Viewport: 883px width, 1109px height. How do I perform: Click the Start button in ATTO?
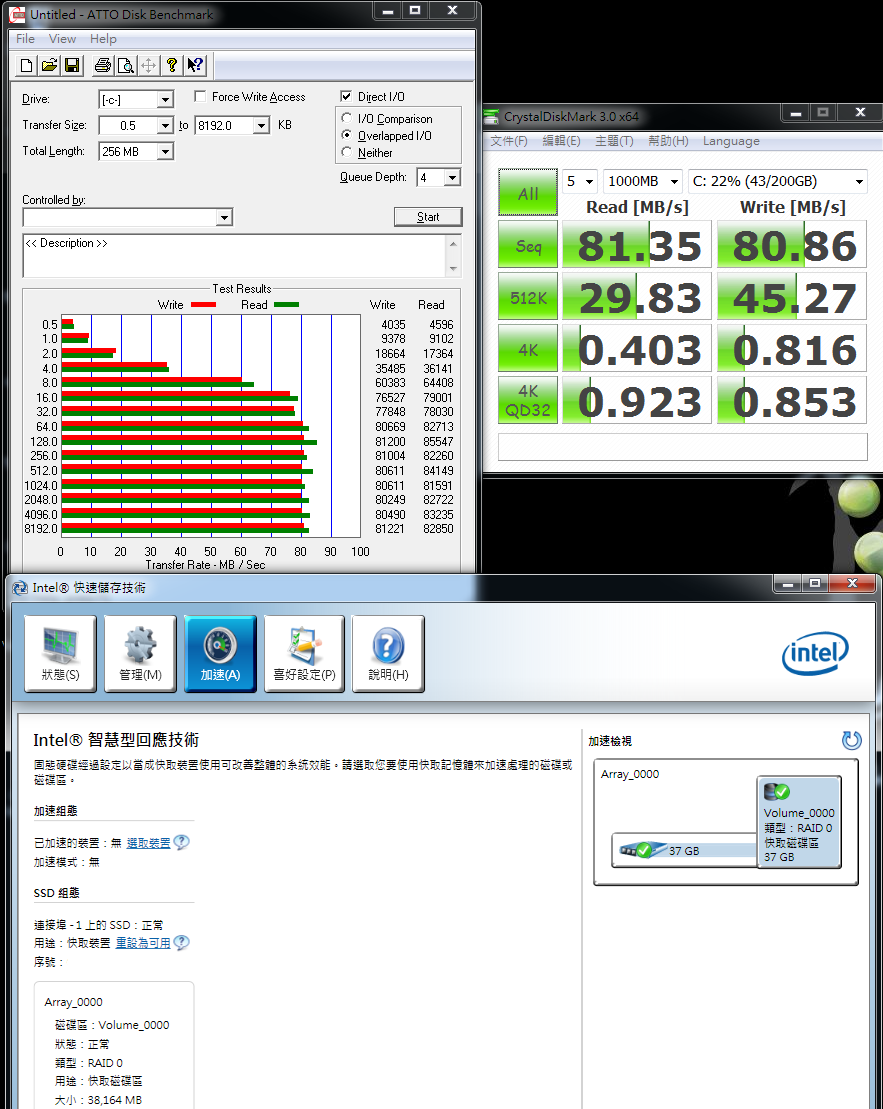pos(428,217)
